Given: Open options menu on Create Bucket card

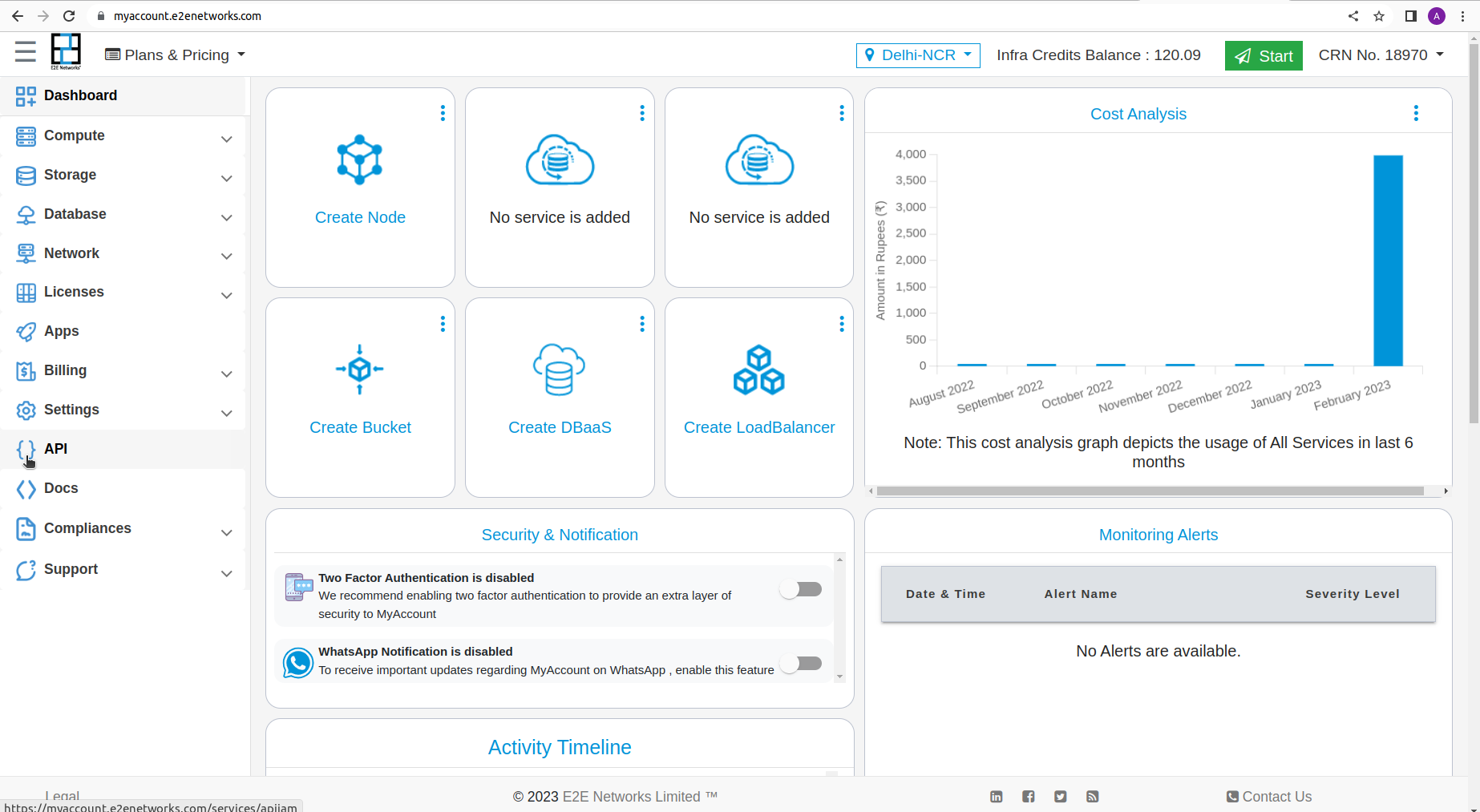Looking at the screenshot, I should [x=443, y=324].
